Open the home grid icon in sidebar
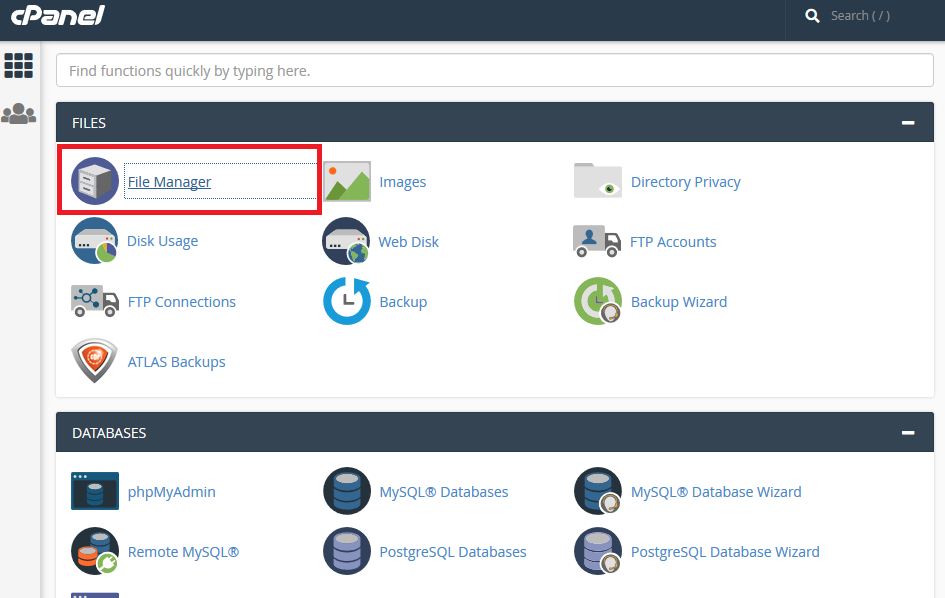945x598 pixels. (x=19, y=65)
